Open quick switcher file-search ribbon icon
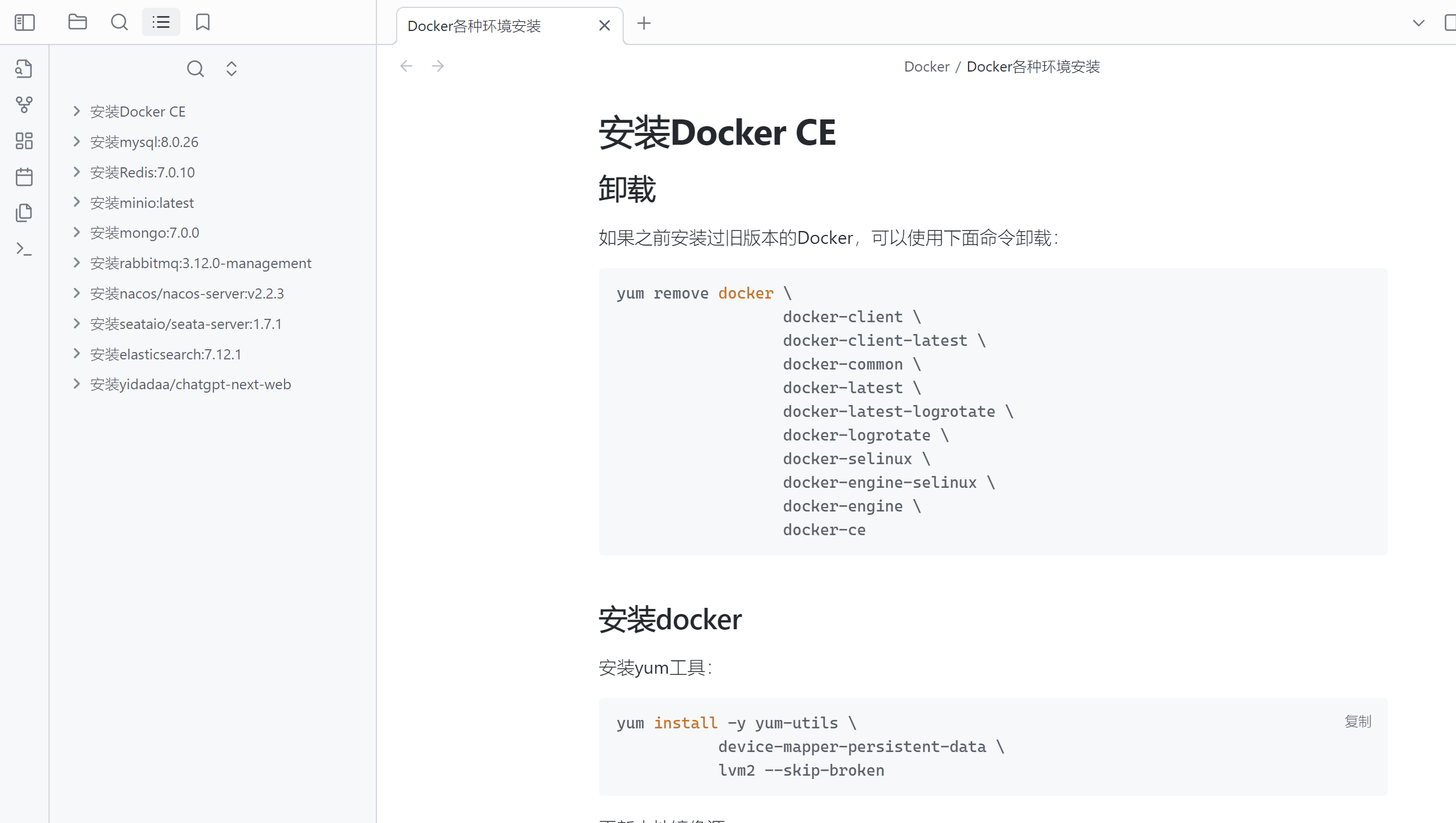 click(x=24, y=68)
